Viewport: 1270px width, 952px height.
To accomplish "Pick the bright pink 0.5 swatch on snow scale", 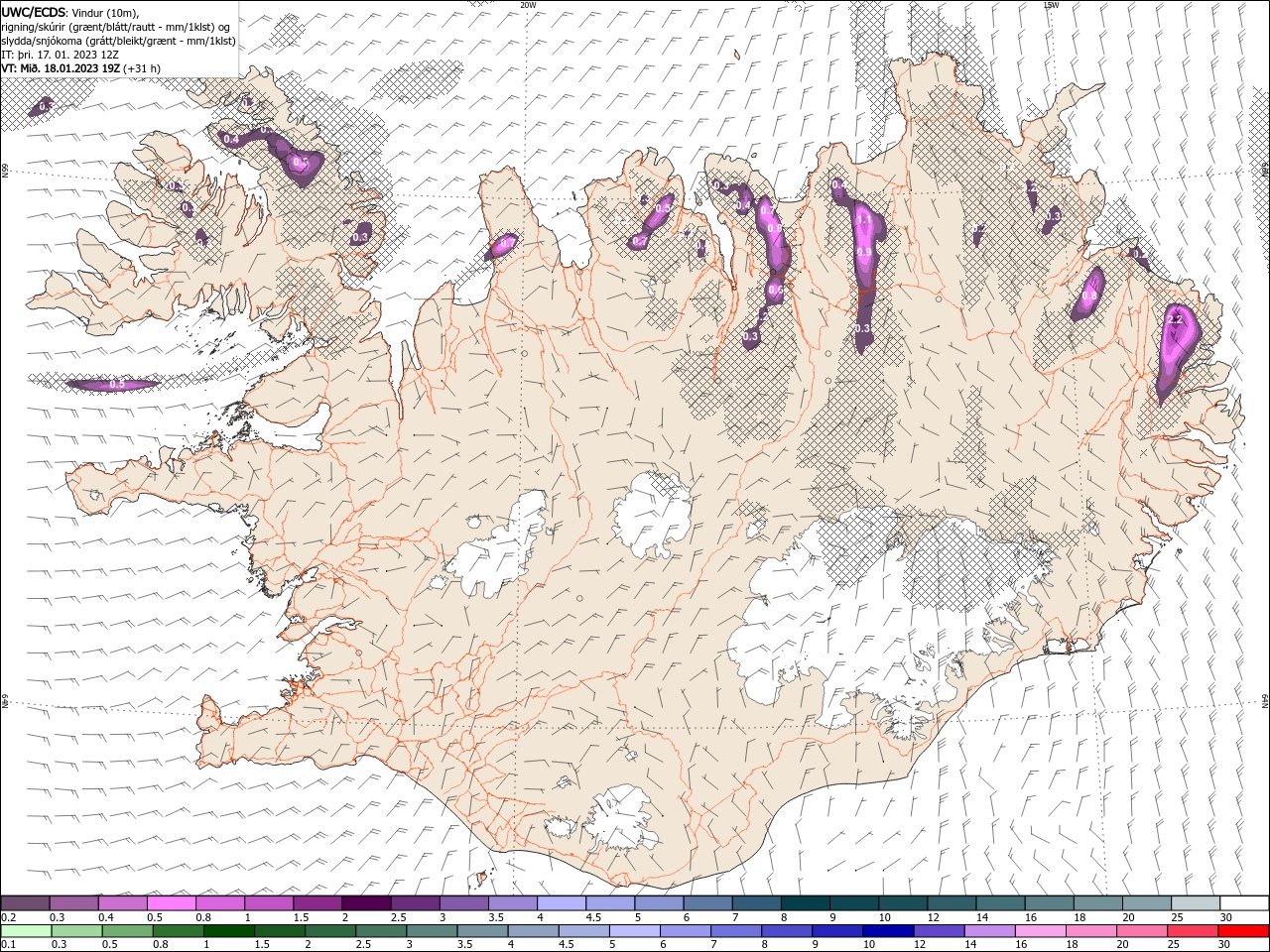I will point(171,903).
